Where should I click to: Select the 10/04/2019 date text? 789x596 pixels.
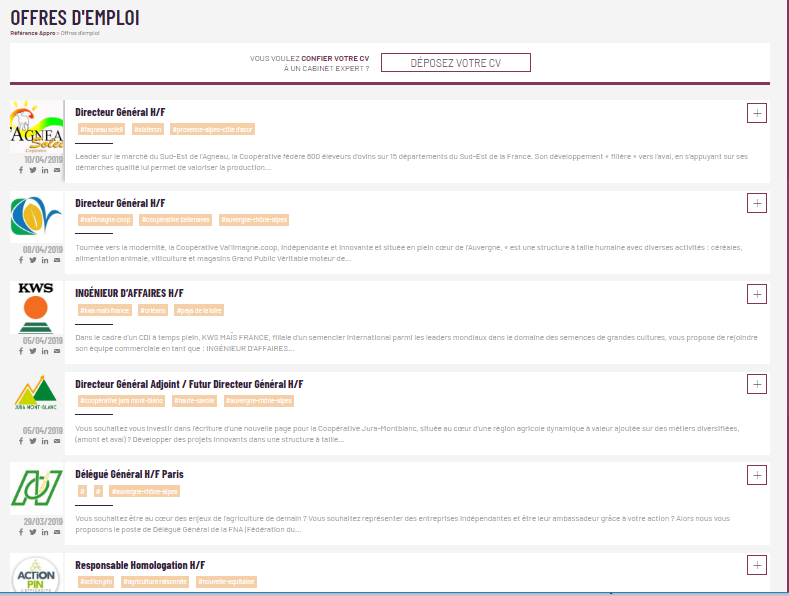44,160
